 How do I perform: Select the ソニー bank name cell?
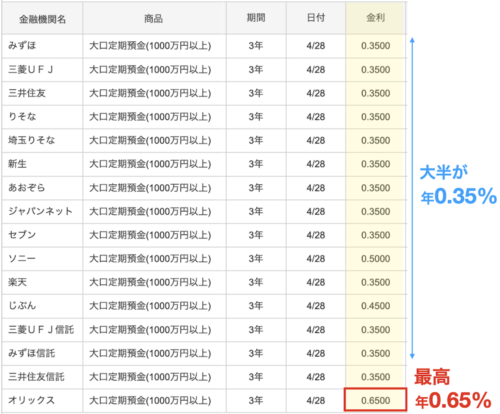(42, 259)
